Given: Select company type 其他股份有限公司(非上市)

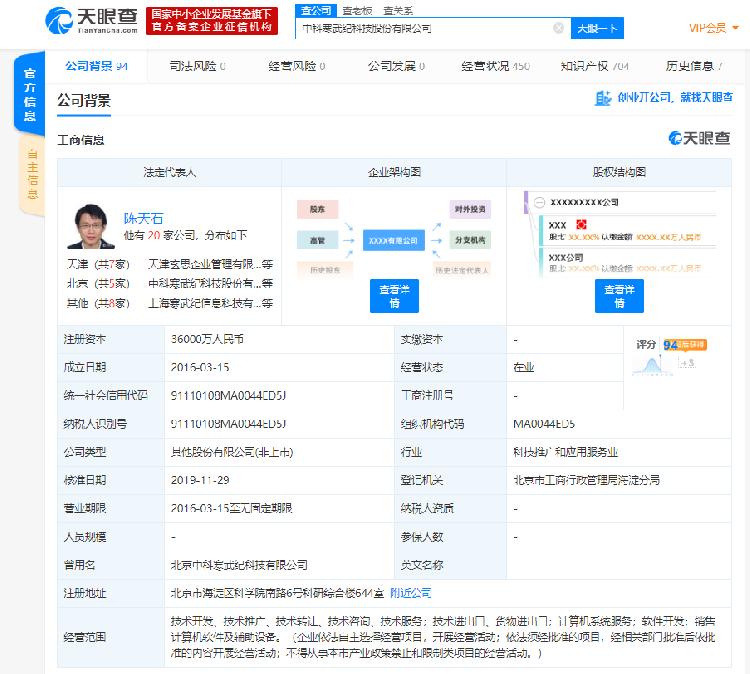Looking at the screenshot, I should coord(232,452).
